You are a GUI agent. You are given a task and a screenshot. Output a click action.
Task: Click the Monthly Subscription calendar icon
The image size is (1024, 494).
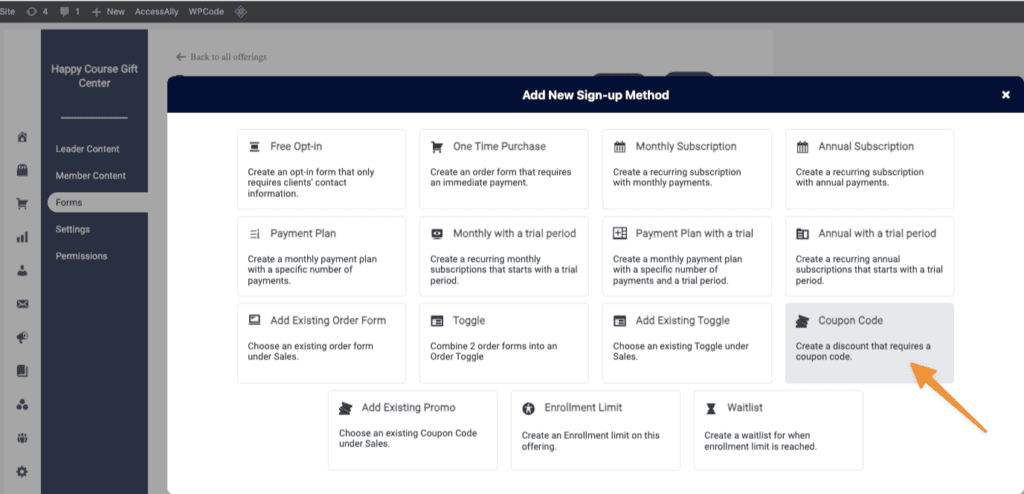point(620,147)
